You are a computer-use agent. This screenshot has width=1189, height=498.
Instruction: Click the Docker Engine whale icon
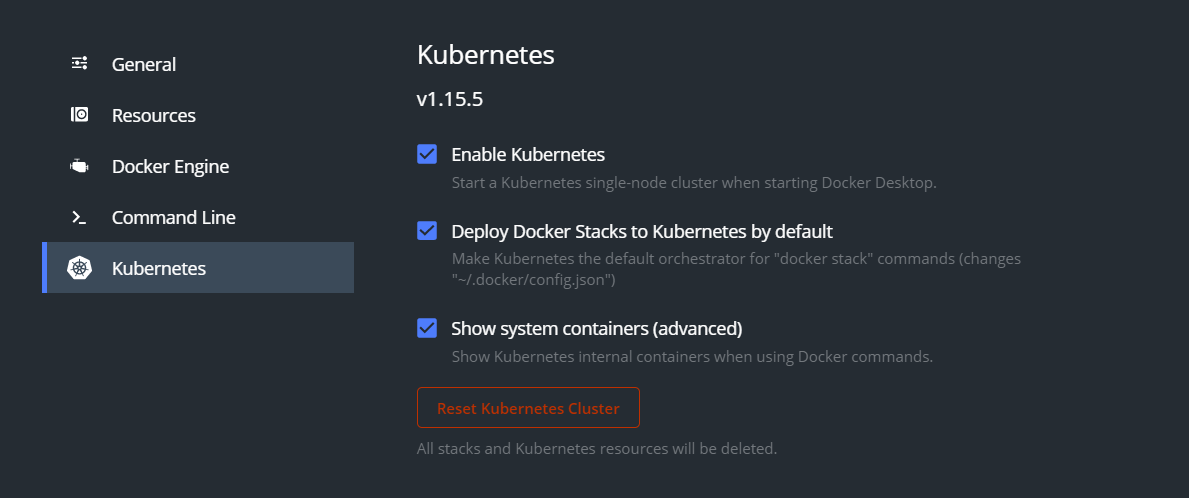80,166
